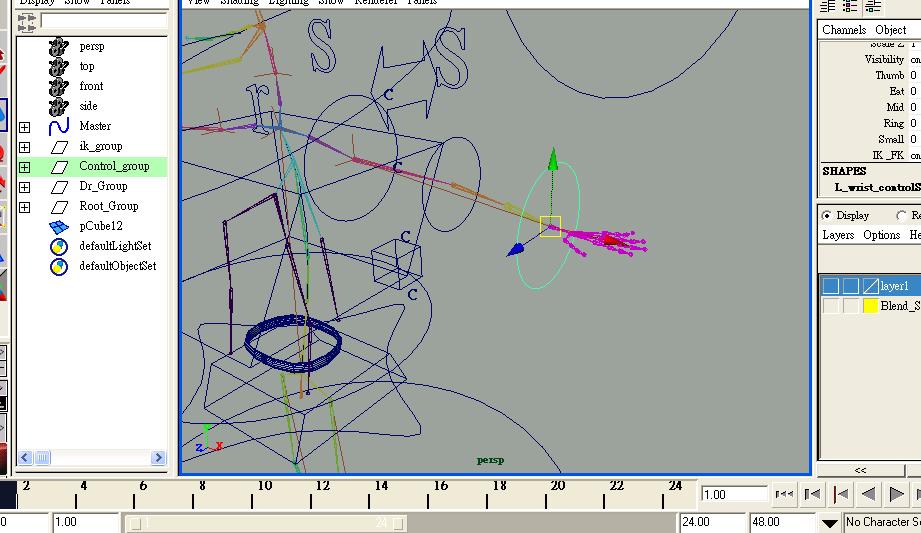Toggle layer1 display type box

851,286
